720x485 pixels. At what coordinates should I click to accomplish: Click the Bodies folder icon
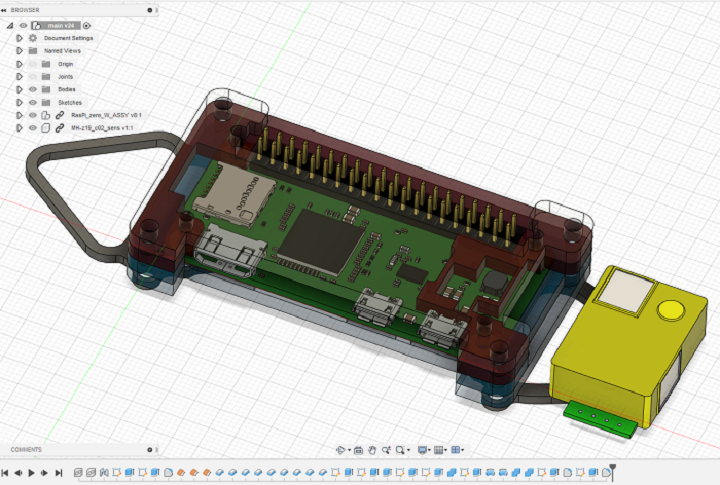tap(46, 89)
